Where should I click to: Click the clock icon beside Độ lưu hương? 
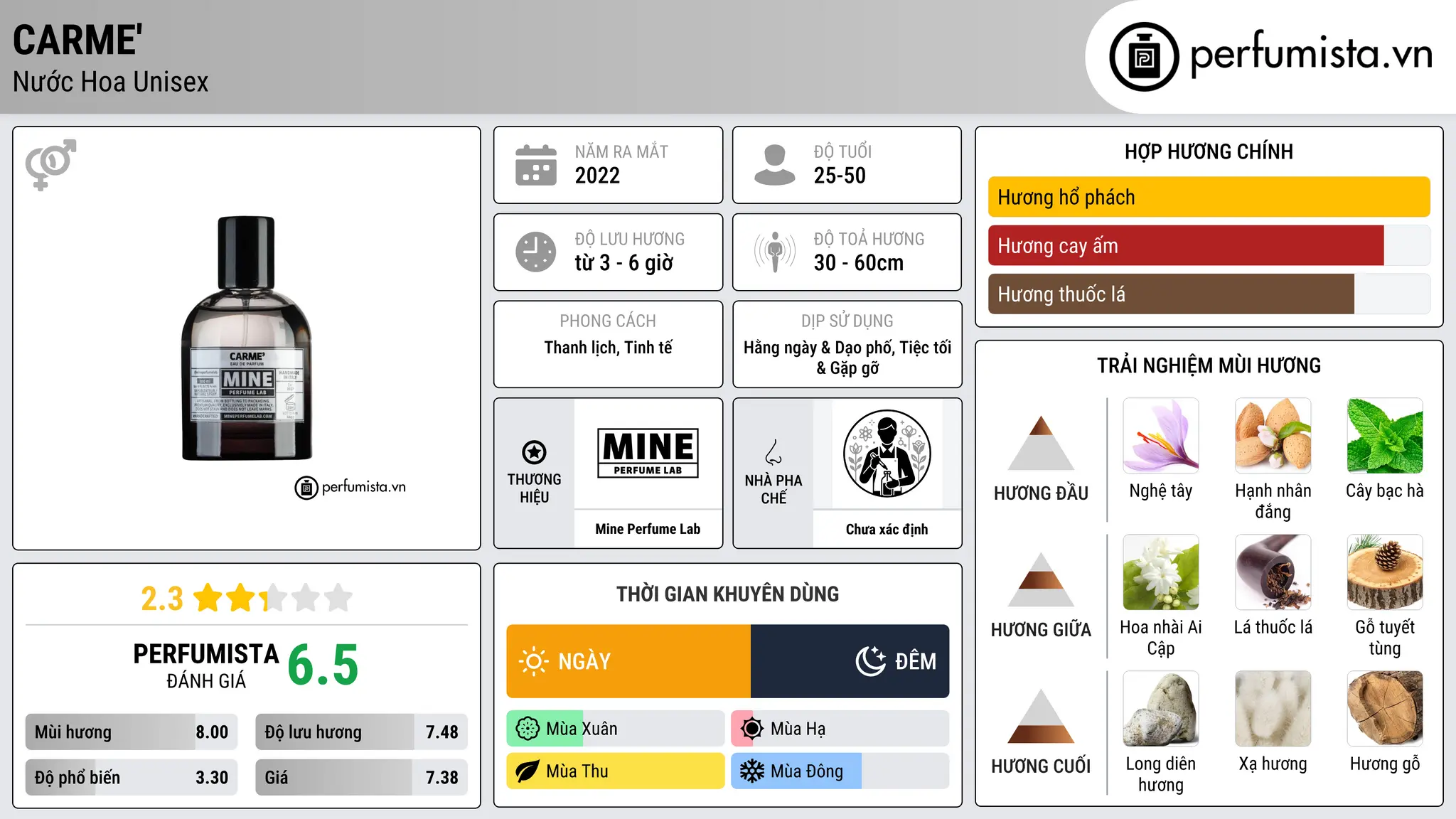tap(536, 252)
